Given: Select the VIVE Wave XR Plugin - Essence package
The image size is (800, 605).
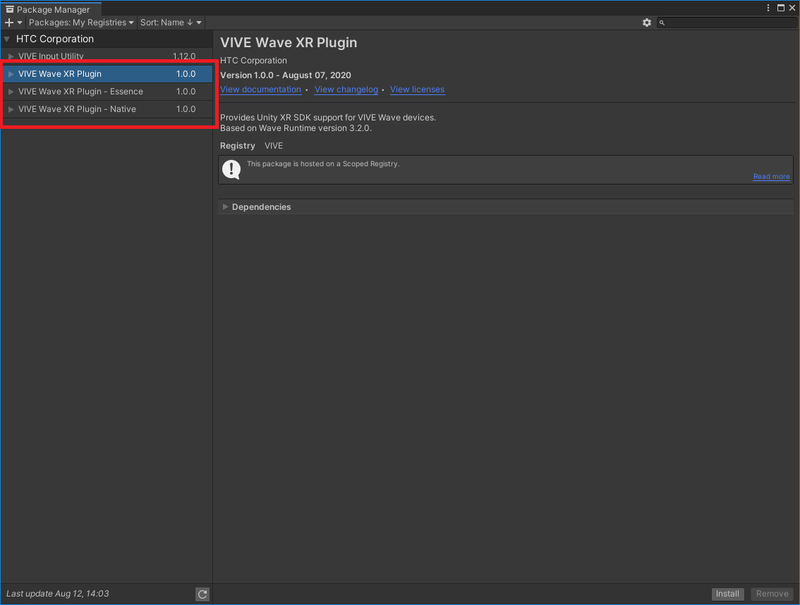Looking at the screenshot, I should (x=107, y=92).
